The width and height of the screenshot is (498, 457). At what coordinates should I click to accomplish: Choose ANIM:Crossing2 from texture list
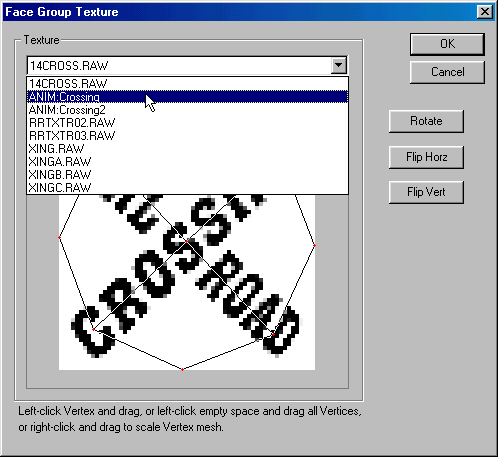pos(187,110)
